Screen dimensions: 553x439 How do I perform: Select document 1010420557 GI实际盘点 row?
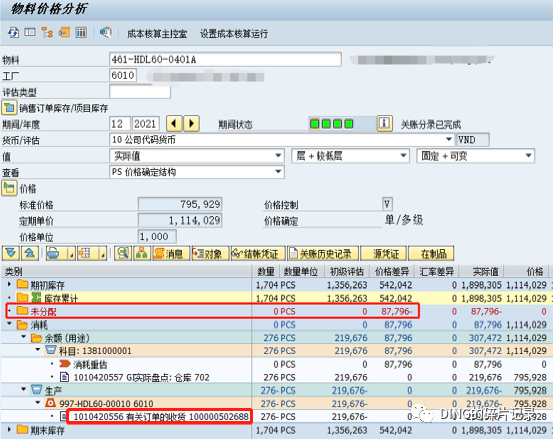tap(275, 377)
